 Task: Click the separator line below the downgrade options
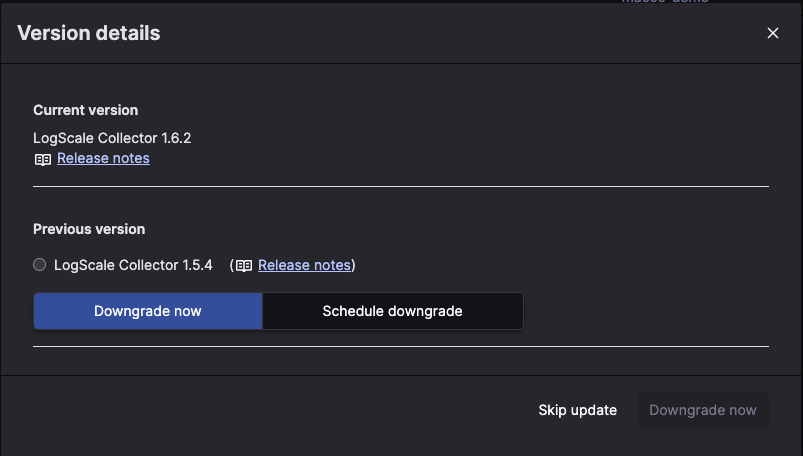click(400, 347)
